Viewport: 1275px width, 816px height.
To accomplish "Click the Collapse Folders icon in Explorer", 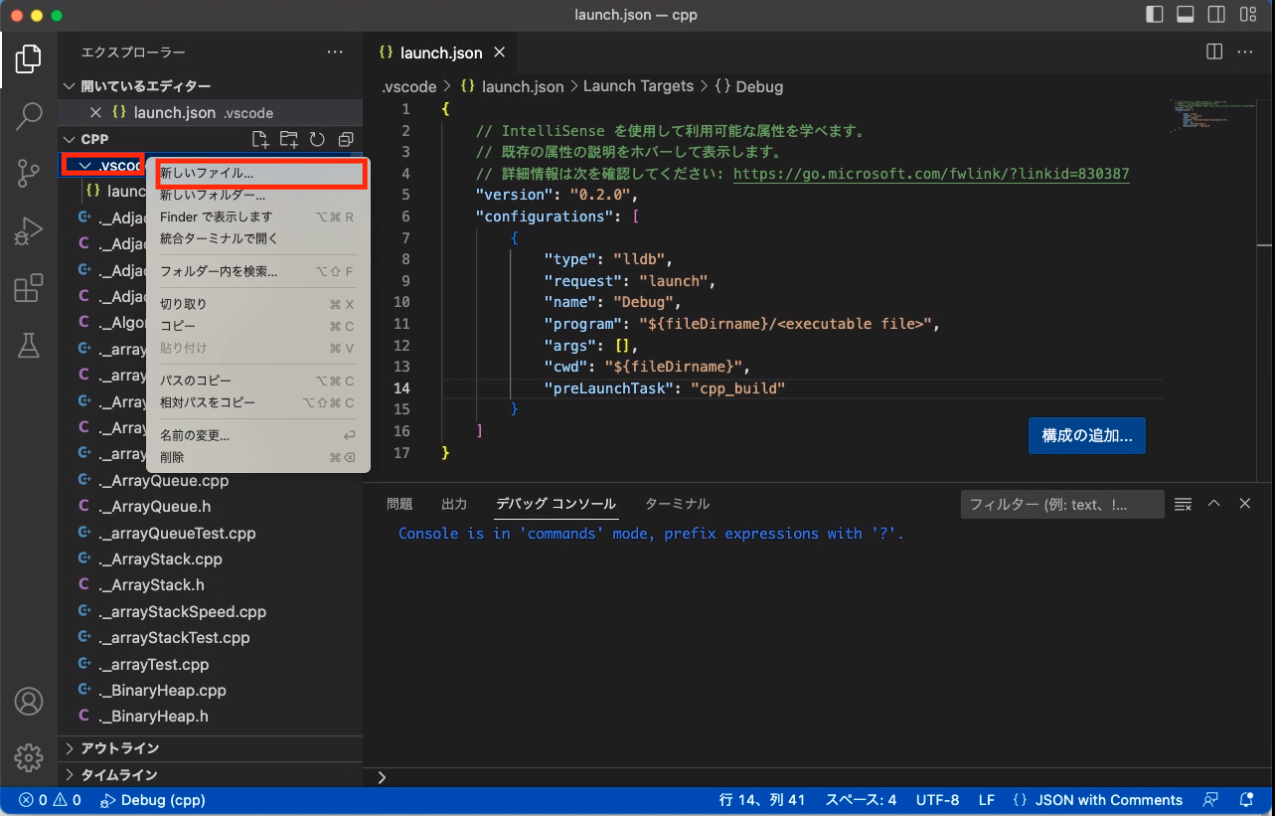I will [346, 139].
